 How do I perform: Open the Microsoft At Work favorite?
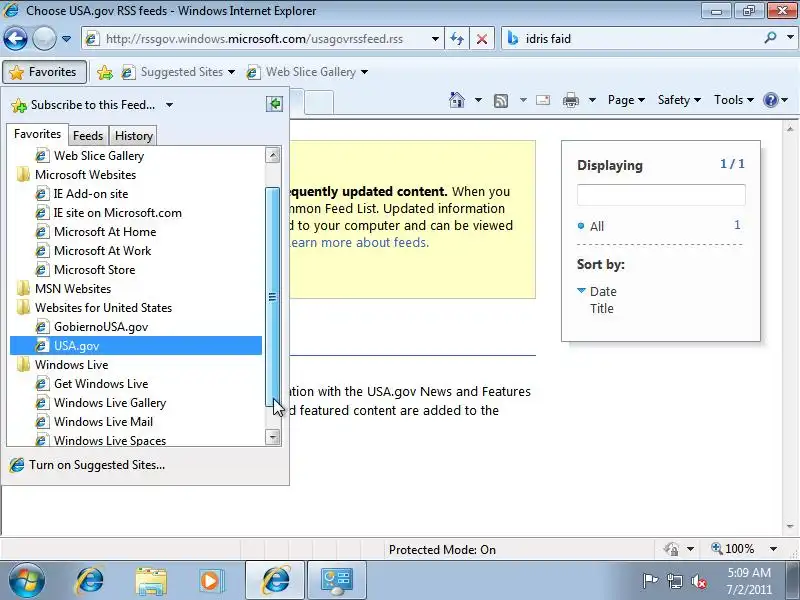point(102,251)
